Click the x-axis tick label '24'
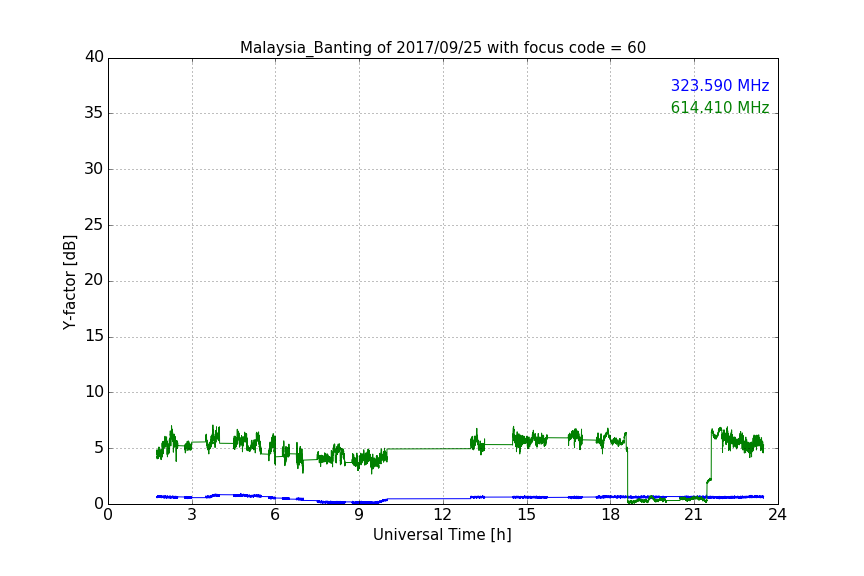The width and height of the screenshot is (864, 576). [x=777, y=515]
